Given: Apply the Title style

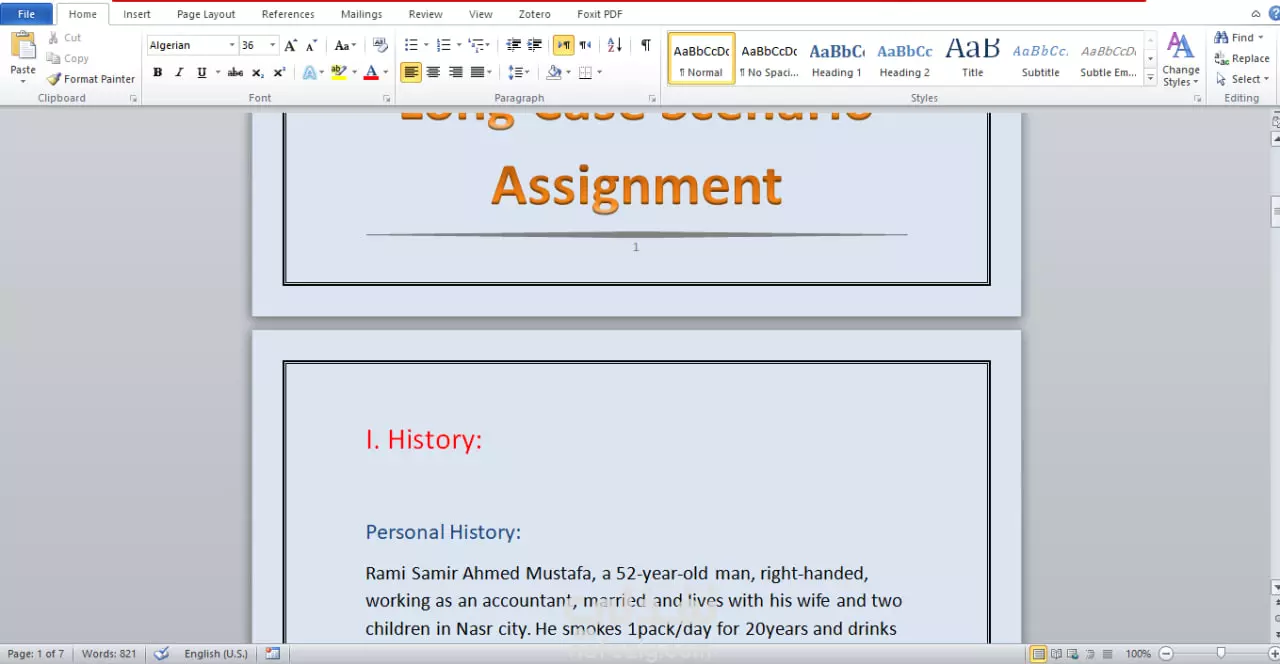Looking at the screenshot, I should (973, 59).
